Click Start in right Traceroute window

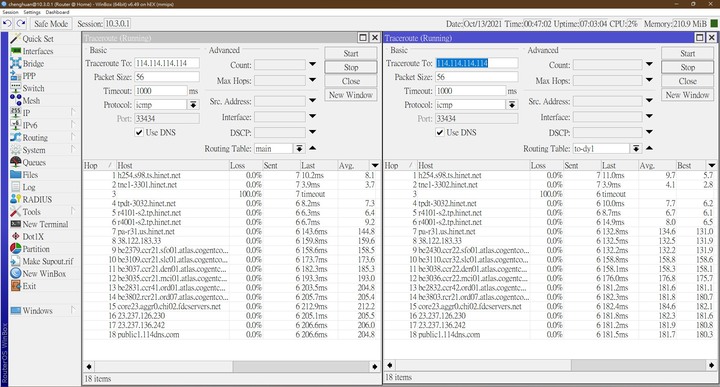click(x=687, y=53)
